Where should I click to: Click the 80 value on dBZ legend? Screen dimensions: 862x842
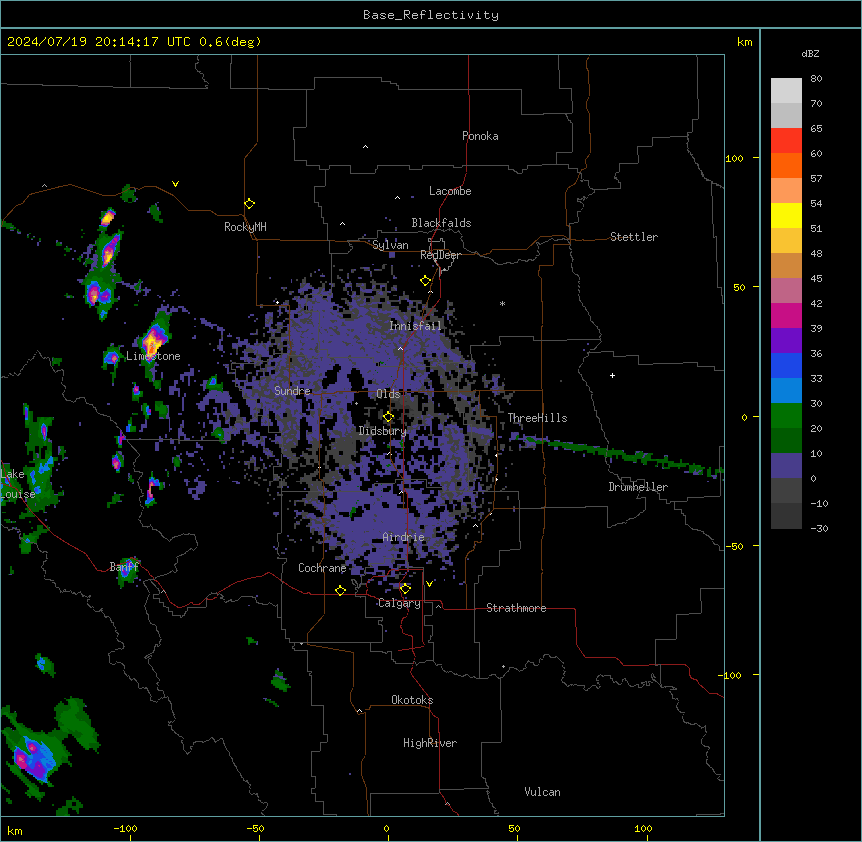point(816,79)
